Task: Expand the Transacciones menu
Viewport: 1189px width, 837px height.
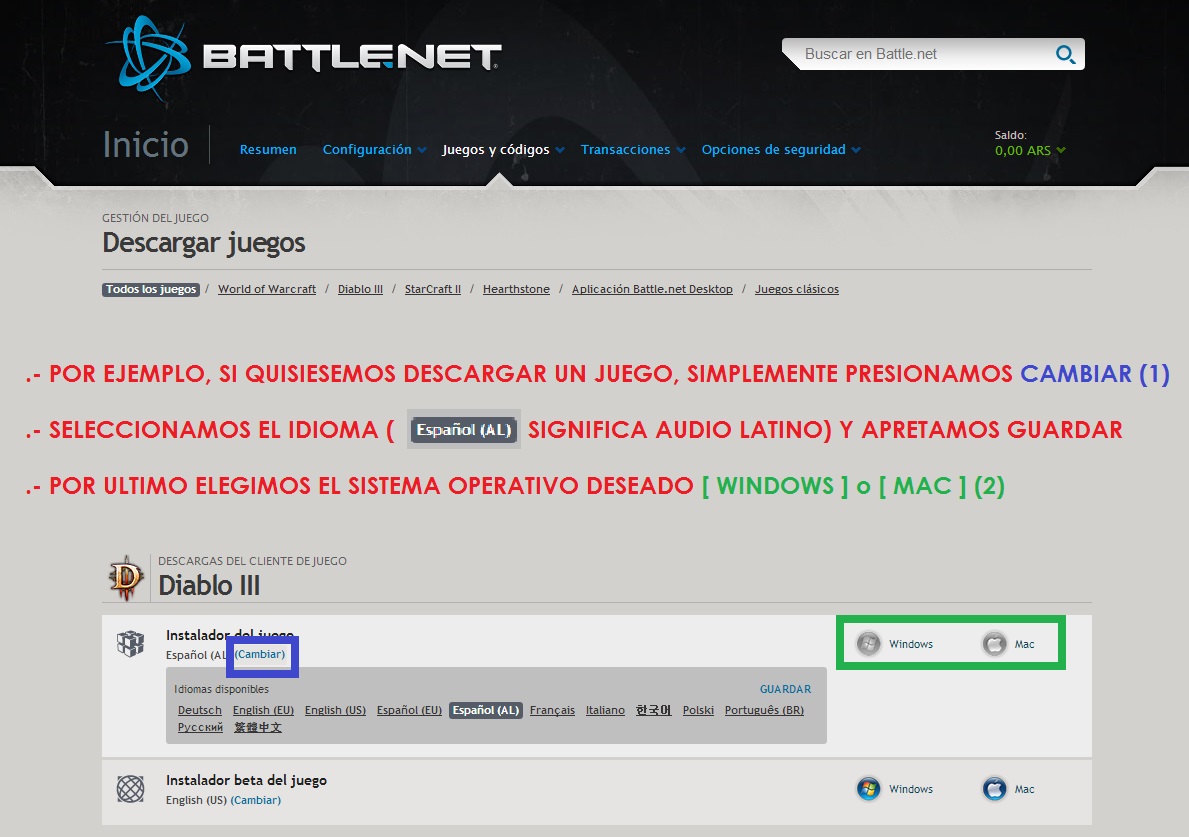Action: pos(633,149)
